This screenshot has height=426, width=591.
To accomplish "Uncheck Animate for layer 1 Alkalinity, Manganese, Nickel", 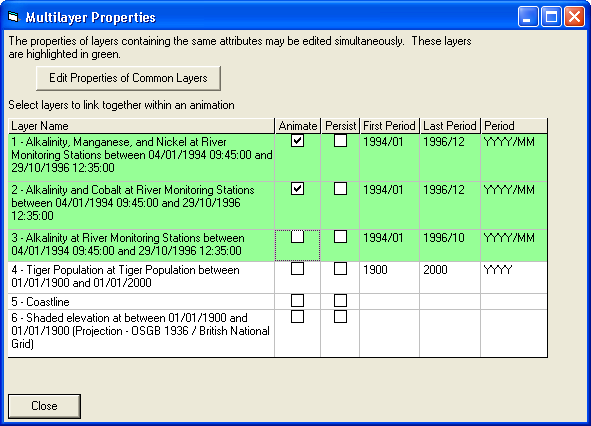I will pos(297,141).
